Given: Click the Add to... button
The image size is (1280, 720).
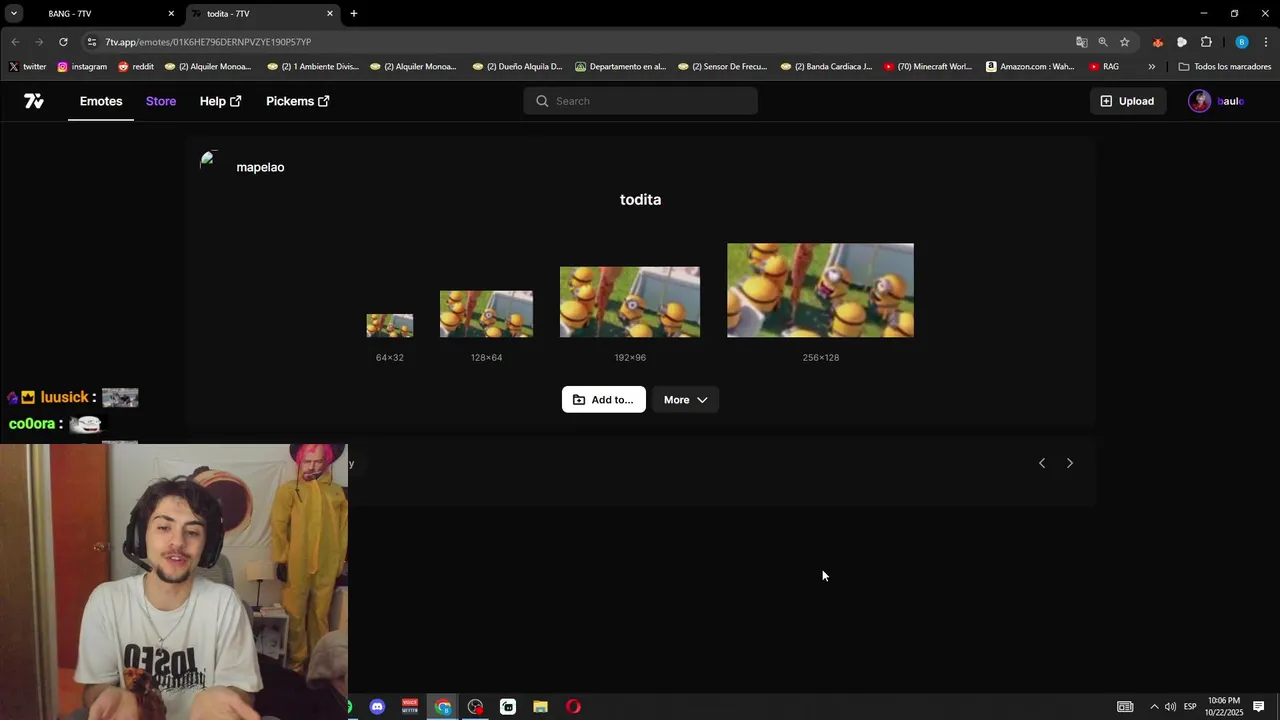Looking at the screenshot, I should (604, 400).
